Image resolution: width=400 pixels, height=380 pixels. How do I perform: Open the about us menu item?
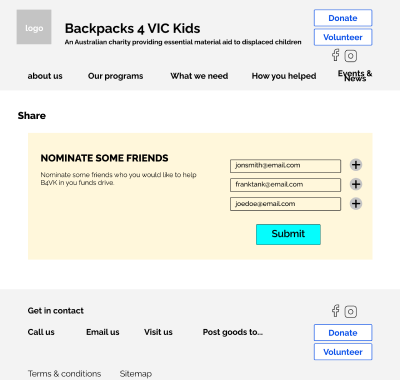click(x=45, y=76)
